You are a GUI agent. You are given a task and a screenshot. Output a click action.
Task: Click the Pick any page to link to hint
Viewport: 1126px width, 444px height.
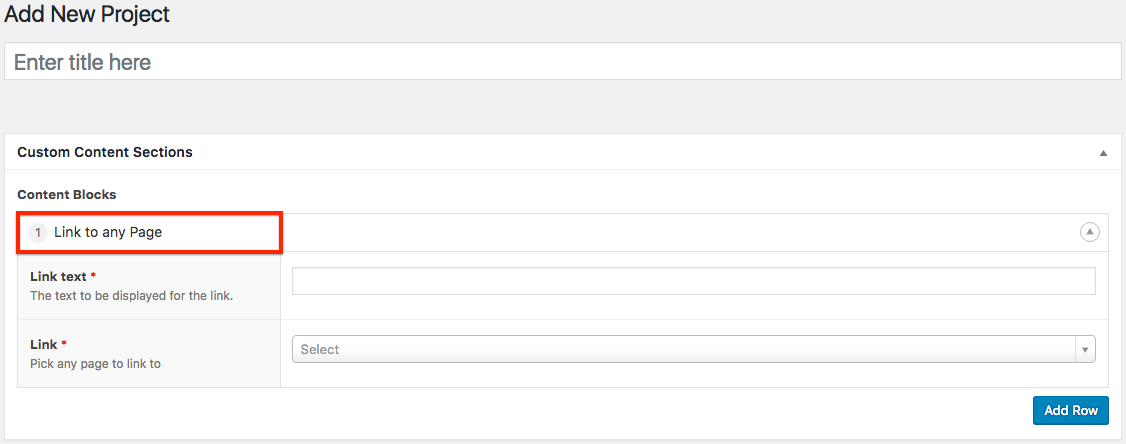click(x=95, y=364)
